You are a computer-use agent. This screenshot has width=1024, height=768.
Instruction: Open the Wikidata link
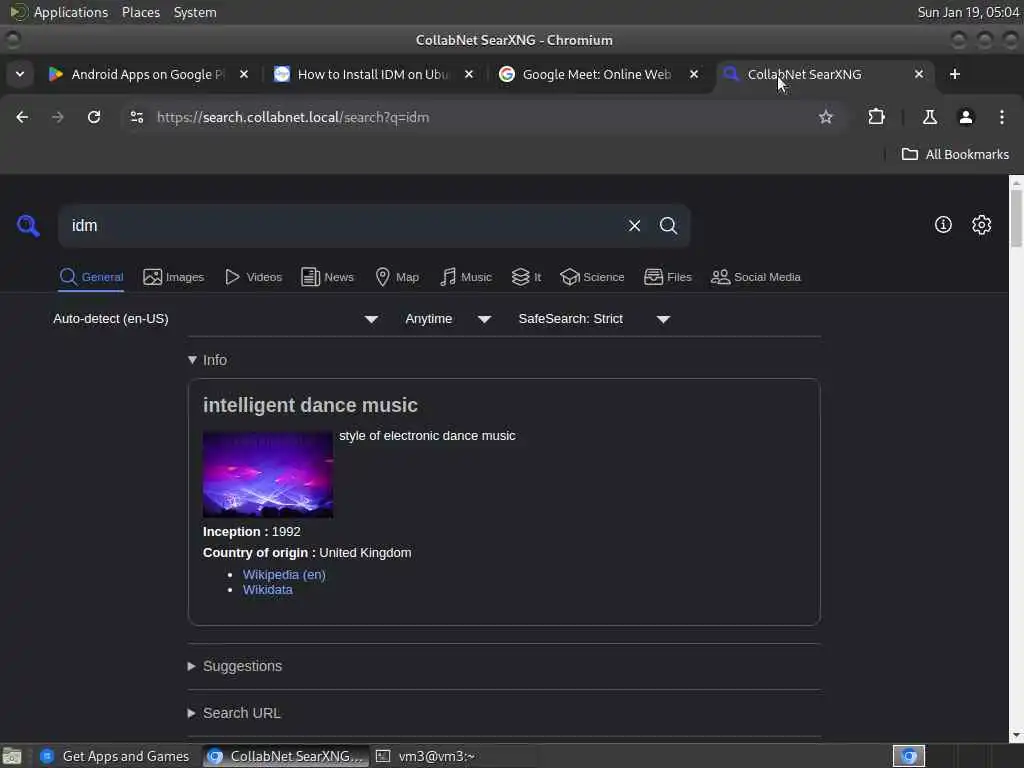pyautogui.click(x=268, y=590)
